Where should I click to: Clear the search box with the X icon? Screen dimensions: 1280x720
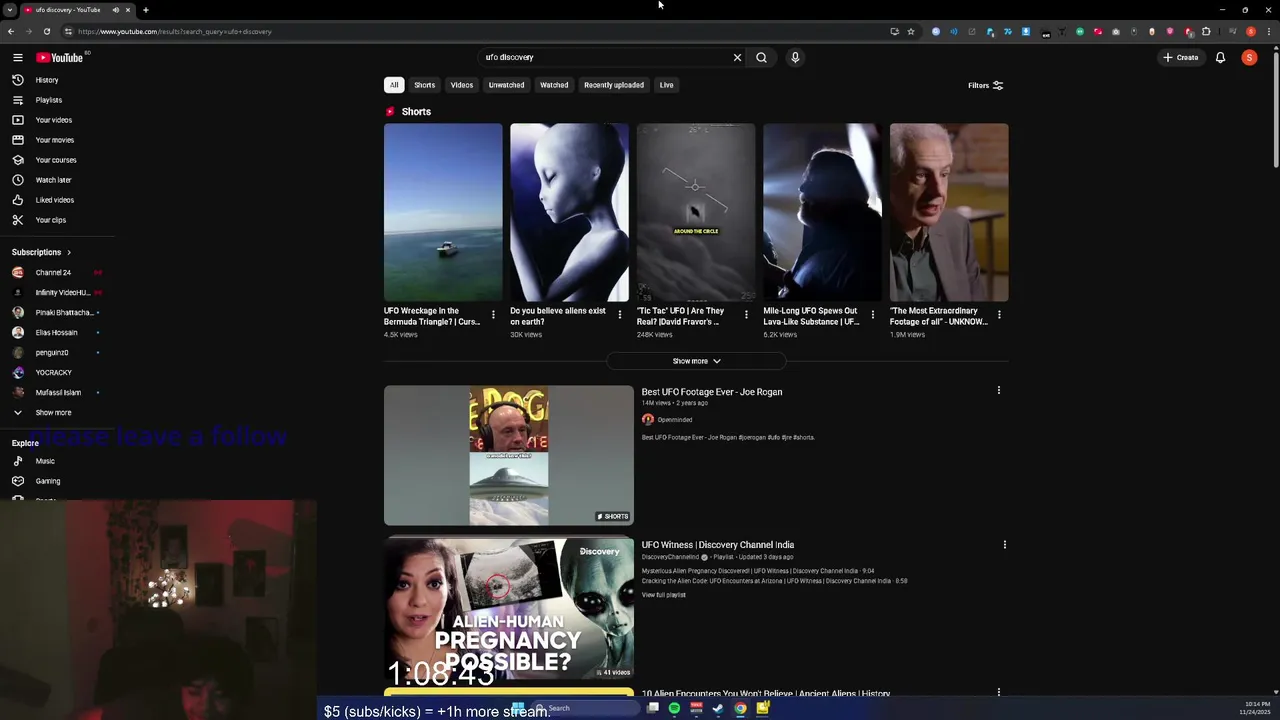click(738, 57)
